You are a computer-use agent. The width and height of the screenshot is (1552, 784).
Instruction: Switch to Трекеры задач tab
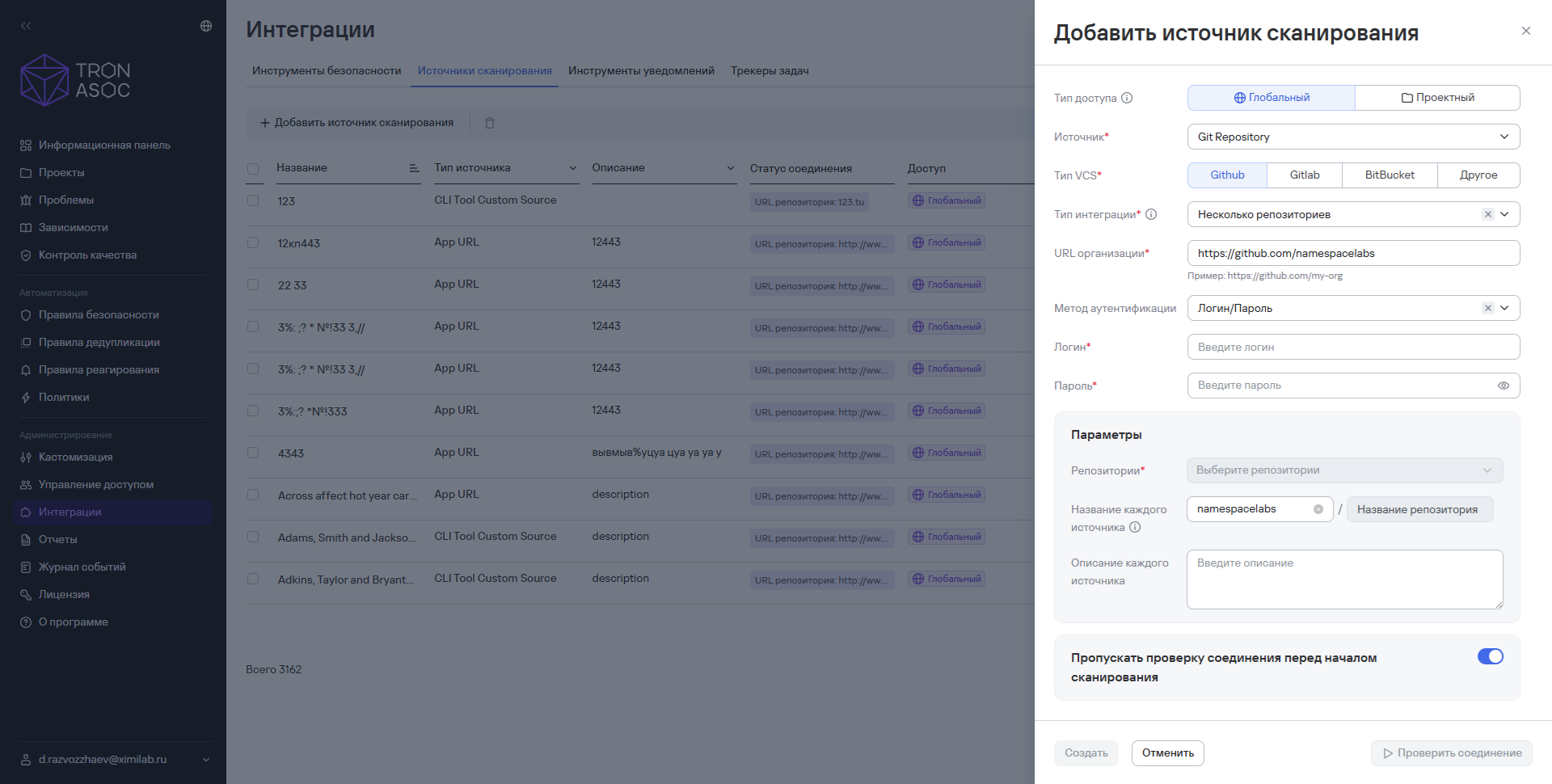770,71
